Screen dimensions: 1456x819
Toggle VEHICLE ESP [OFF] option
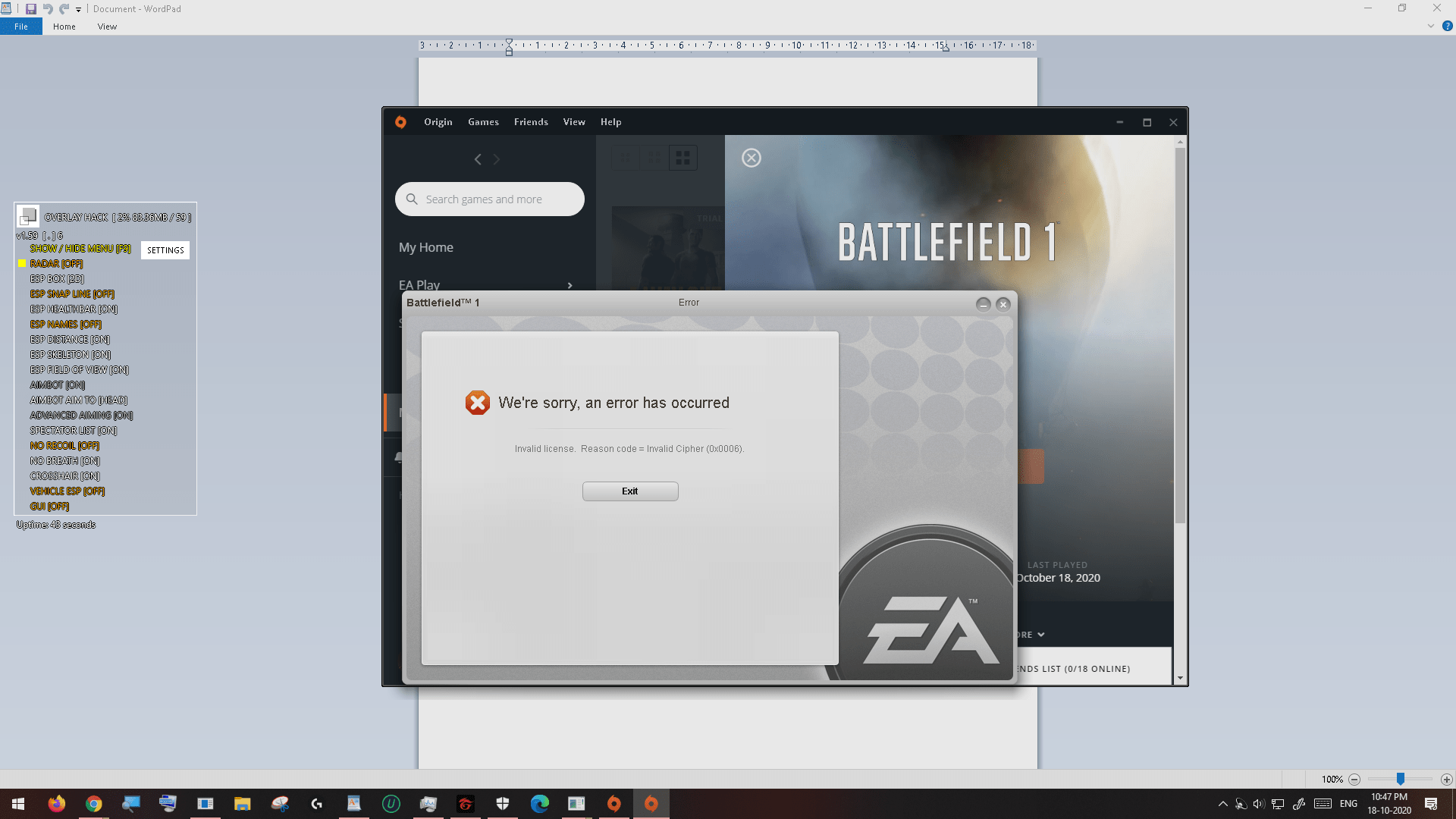pos(67,491)
